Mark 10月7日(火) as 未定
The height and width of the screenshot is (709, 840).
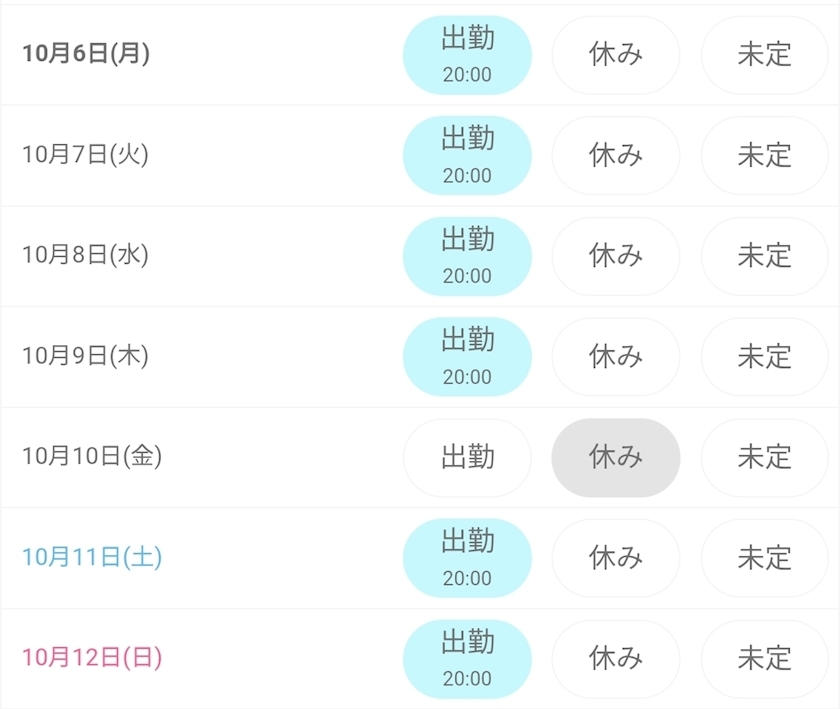pos(765,156)
